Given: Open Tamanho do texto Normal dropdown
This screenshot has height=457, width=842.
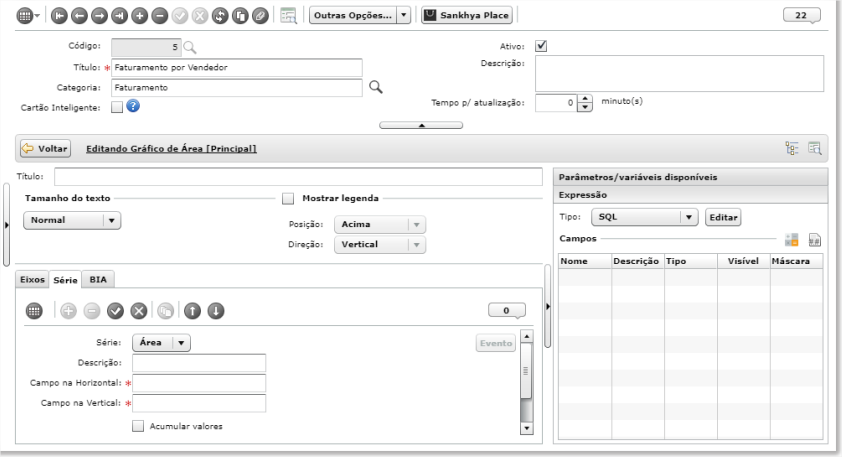Looking at the screenshot, I should pos(72,220).
